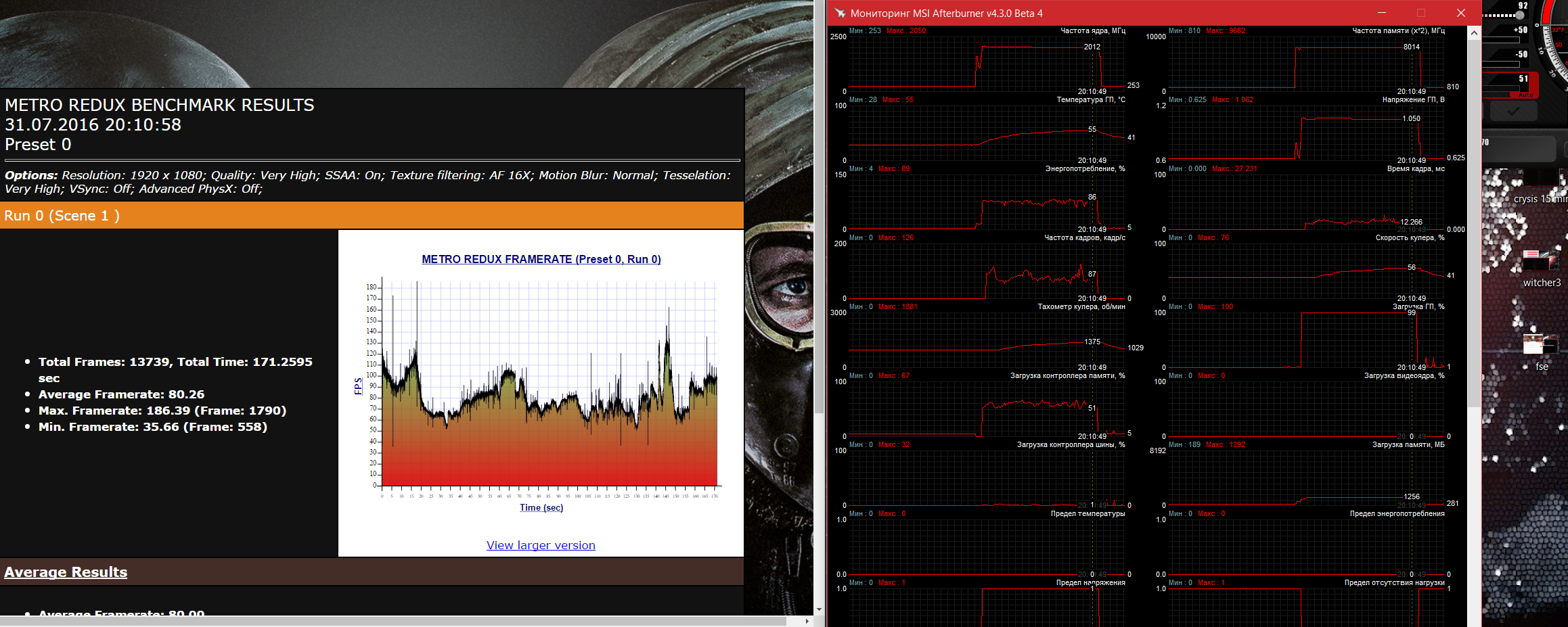Open the fse desktop icon

1541,352
